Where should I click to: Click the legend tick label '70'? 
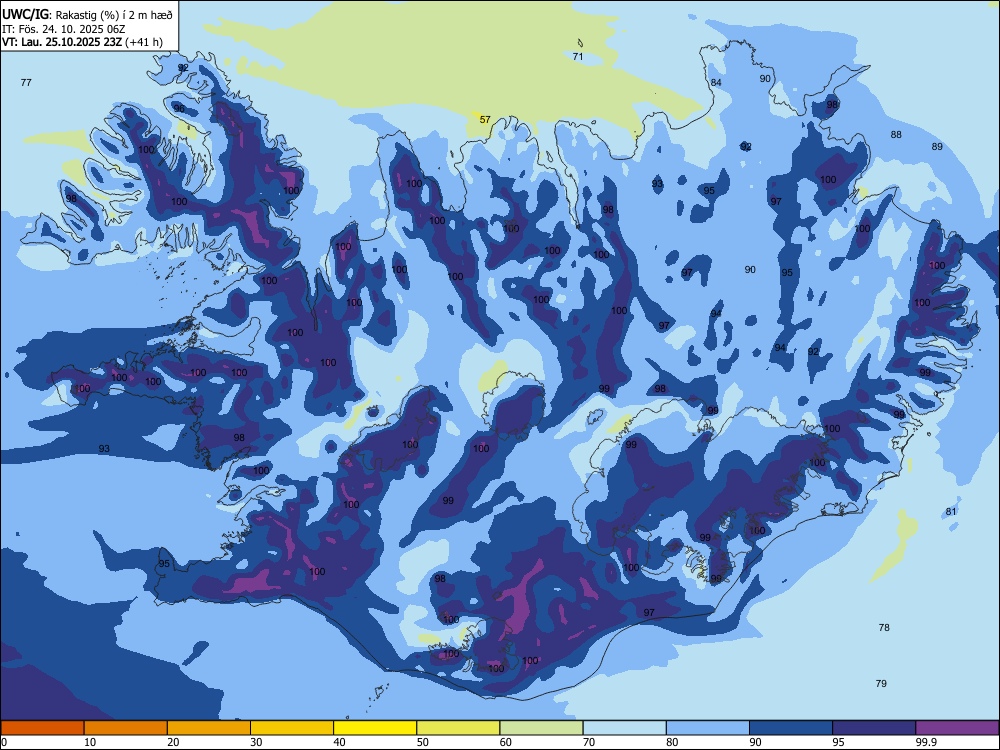coord(589,742)
